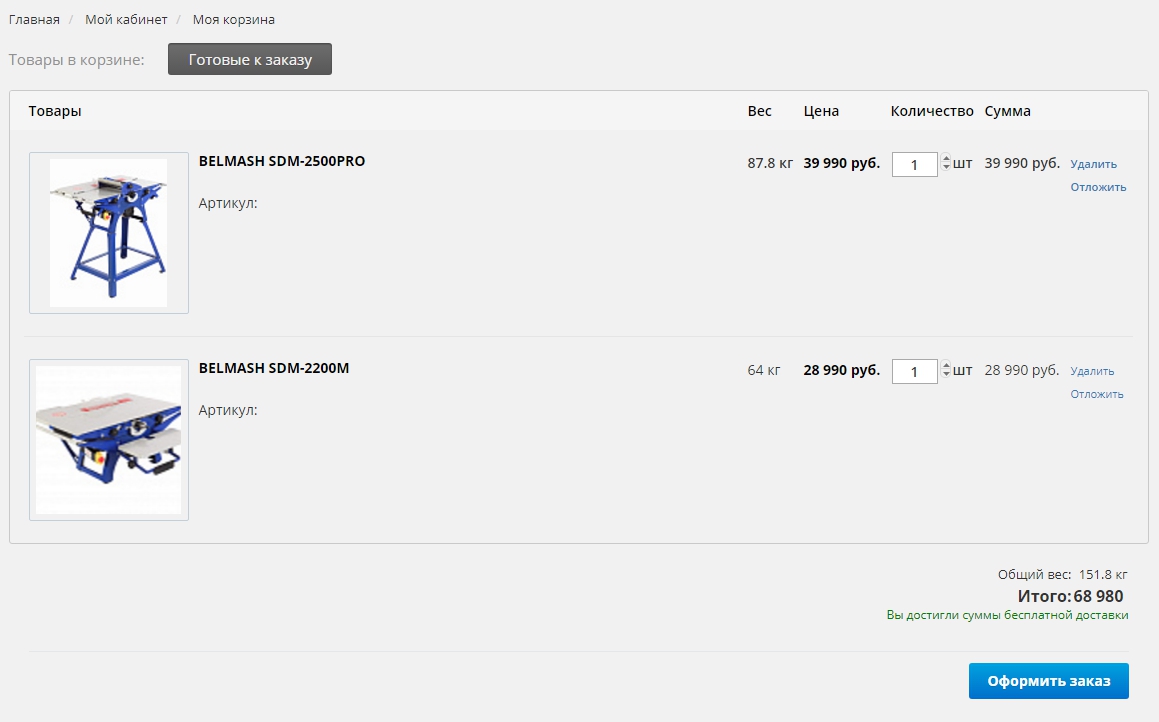Image resolution: width=1159 pixels, height=722 pixels.
Task: Click the 'Товары в корзине:' label
Action: (x=77, y=60)
